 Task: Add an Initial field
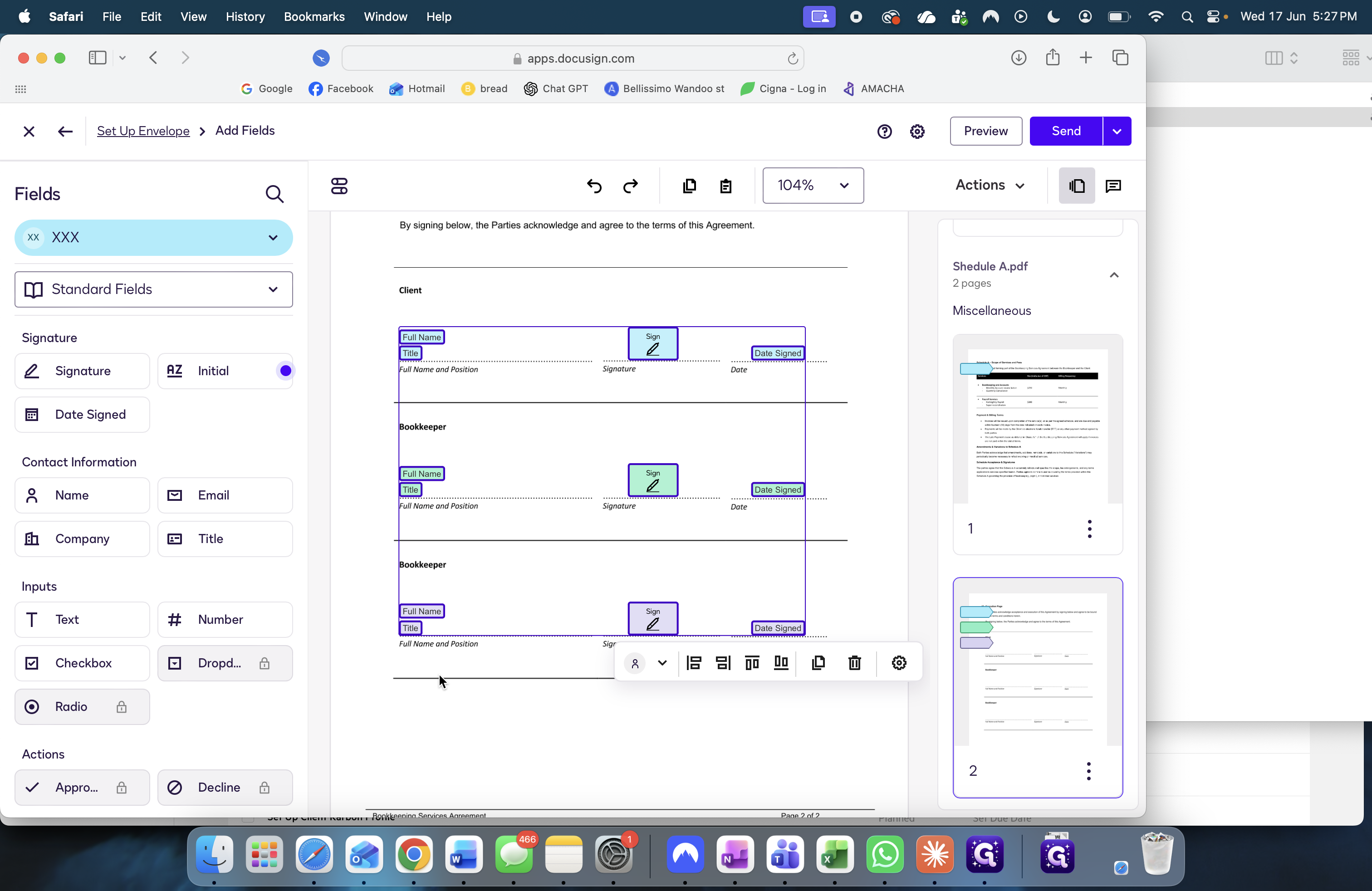(x=225, y=371)
